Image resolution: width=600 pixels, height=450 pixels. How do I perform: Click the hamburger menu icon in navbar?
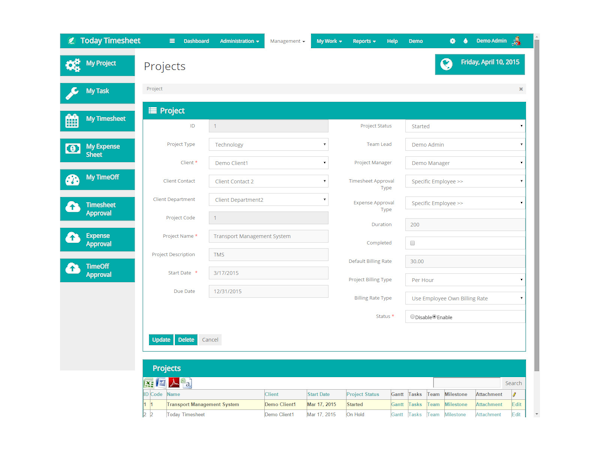172,41
